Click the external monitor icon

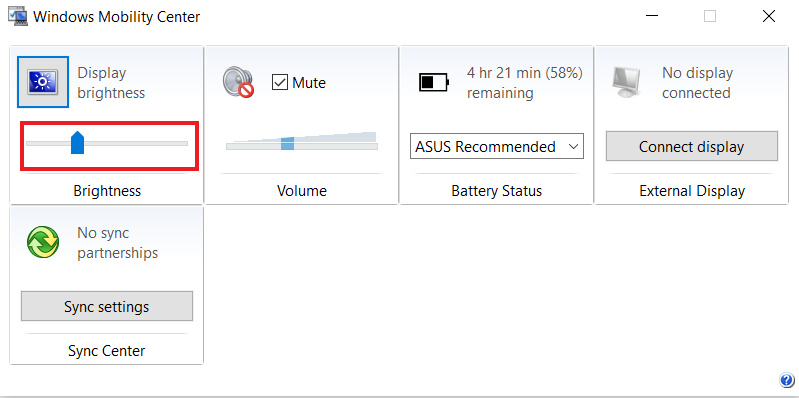point(626,82)
